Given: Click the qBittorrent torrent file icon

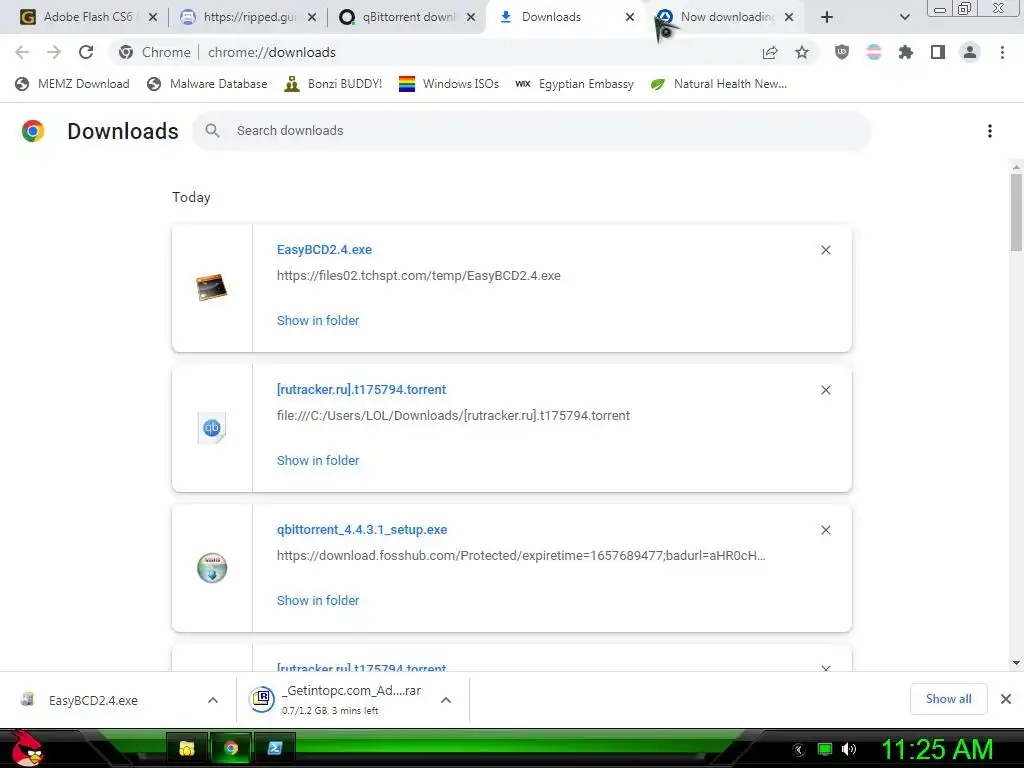Looking at the screenshot, I should point(212,428).
